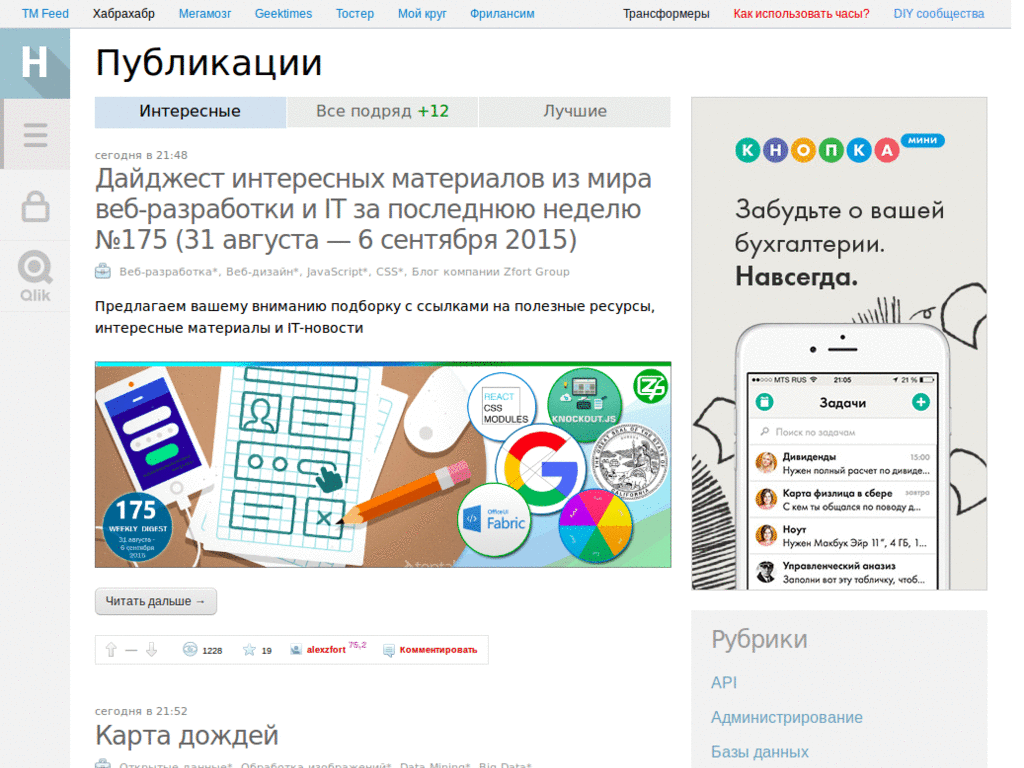Click the Читать дальше button
Image resolution: width=1024 pixels, height=768 pixels.
pos(155,601)
